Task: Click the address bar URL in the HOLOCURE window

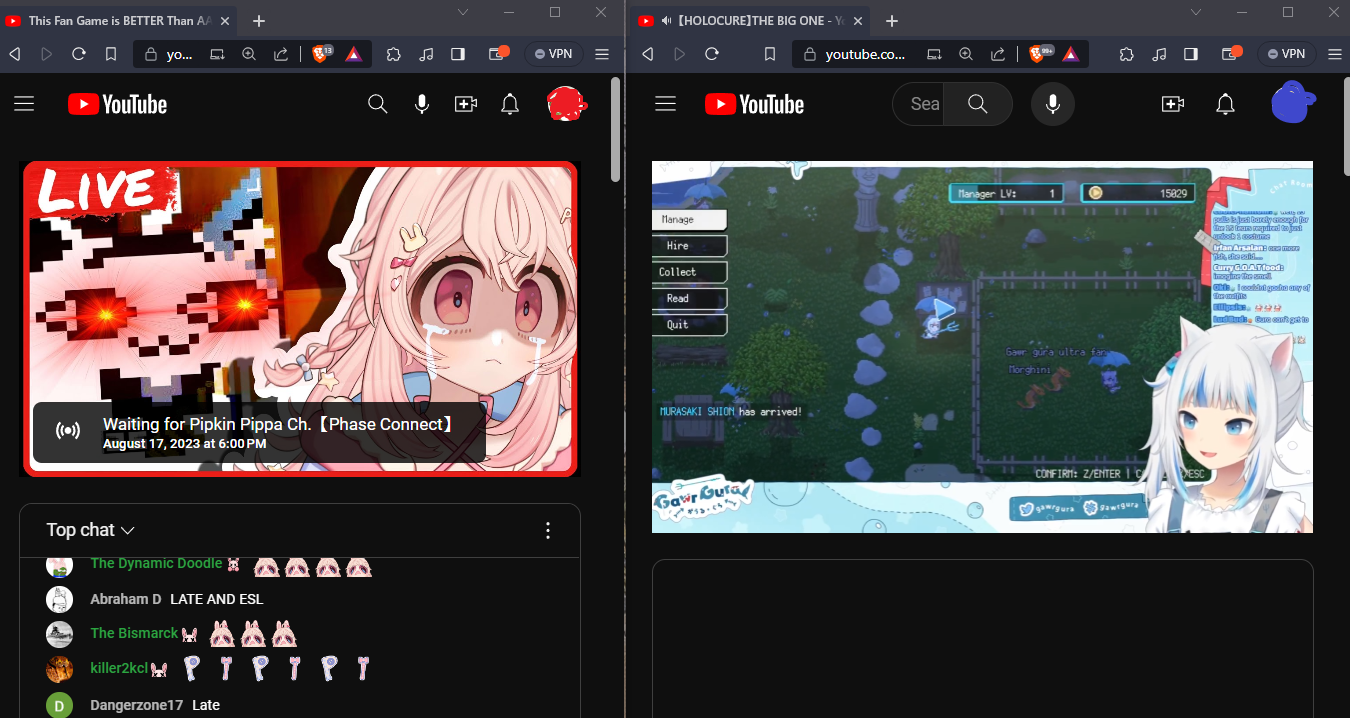Action: coord(865,54)
